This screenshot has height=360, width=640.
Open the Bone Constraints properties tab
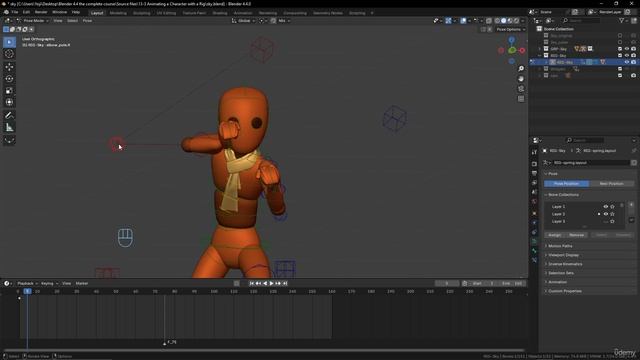coord(534,260)
